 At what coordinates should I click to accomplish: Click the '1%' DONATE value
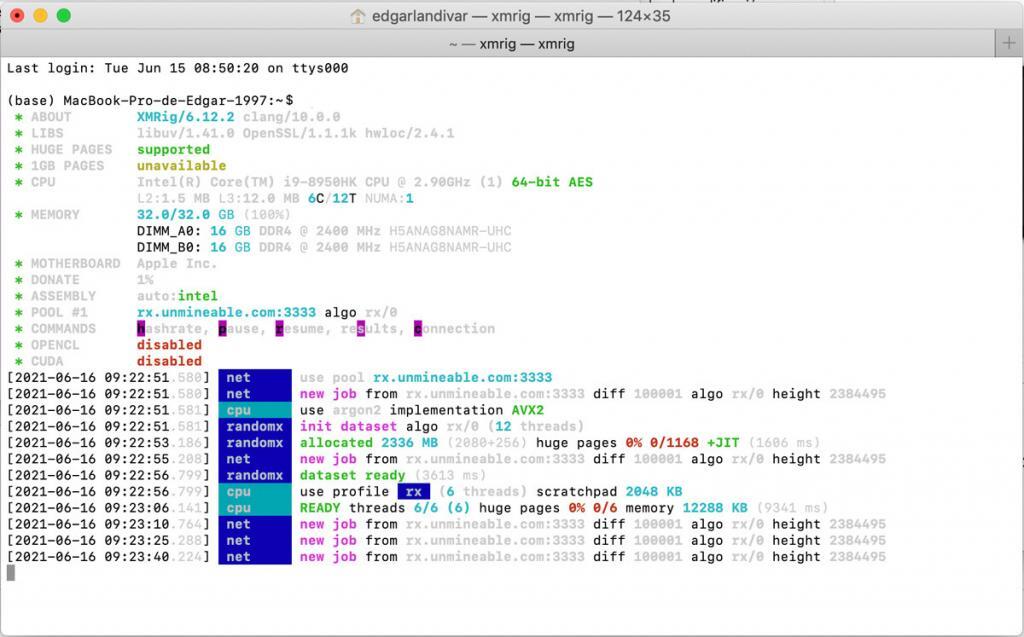pyautogui.click(x=145, y=280)
